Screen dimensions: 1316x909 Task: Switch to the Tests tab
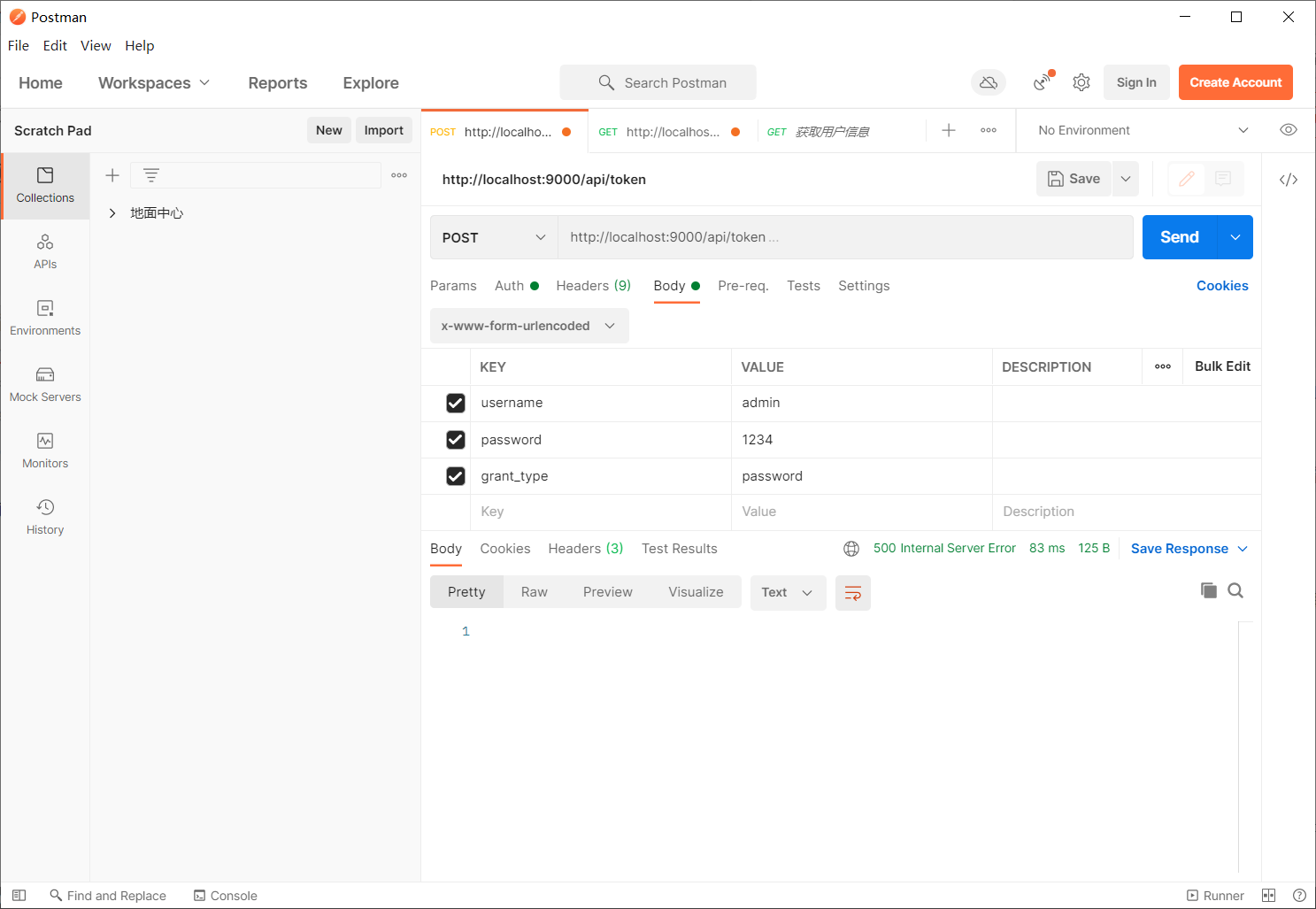[x=804, y=286]
